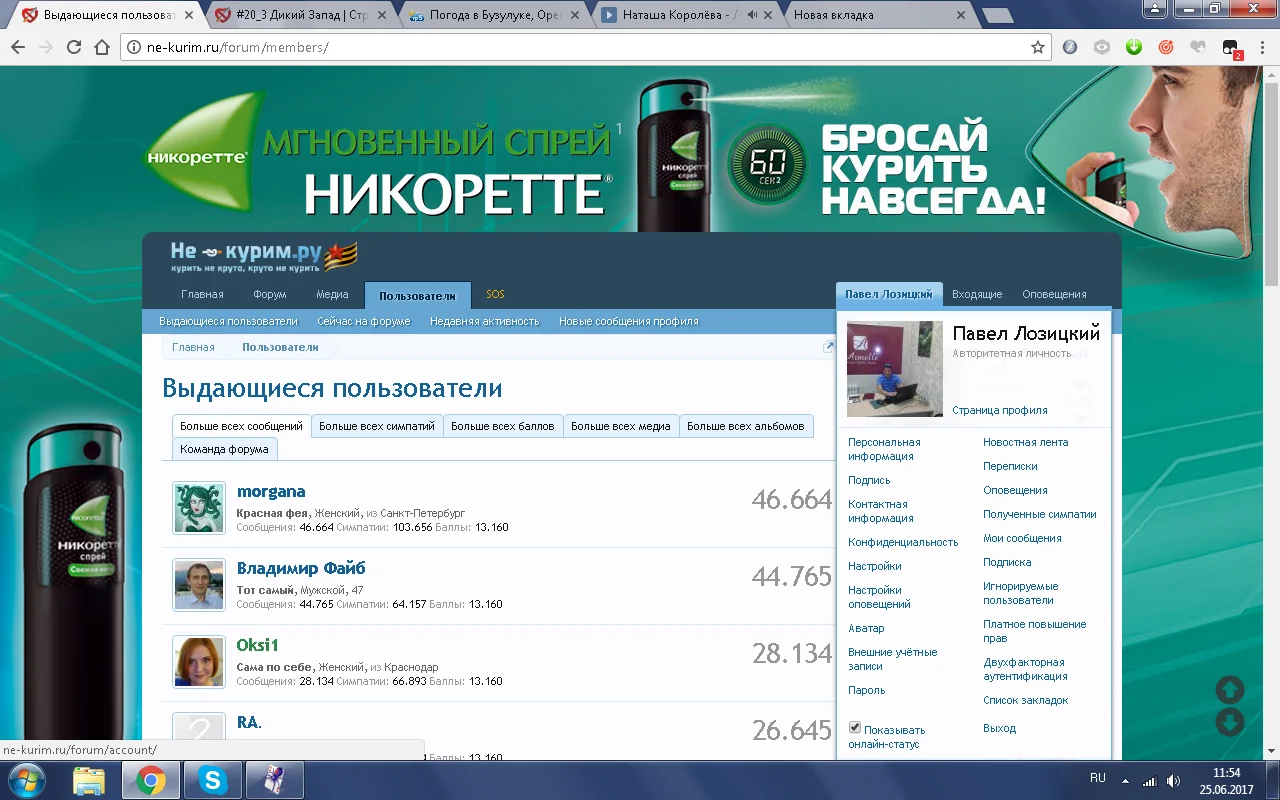This screenshot has height=800, width=1280.
Task: Open the Chrome three-dot menu
Action: [1262, 47]
